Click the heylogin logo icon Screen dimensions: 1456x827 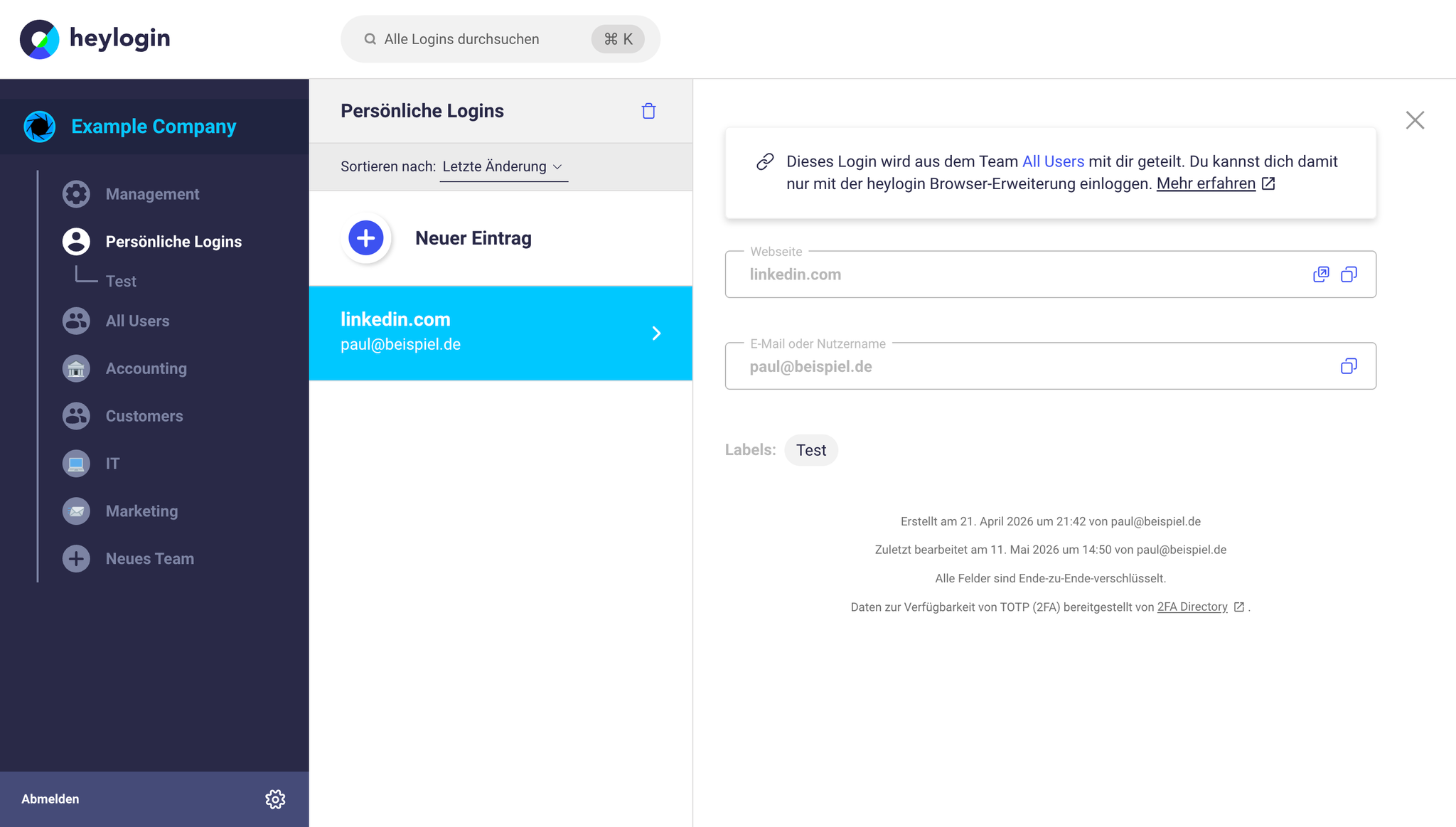(40, 39)
